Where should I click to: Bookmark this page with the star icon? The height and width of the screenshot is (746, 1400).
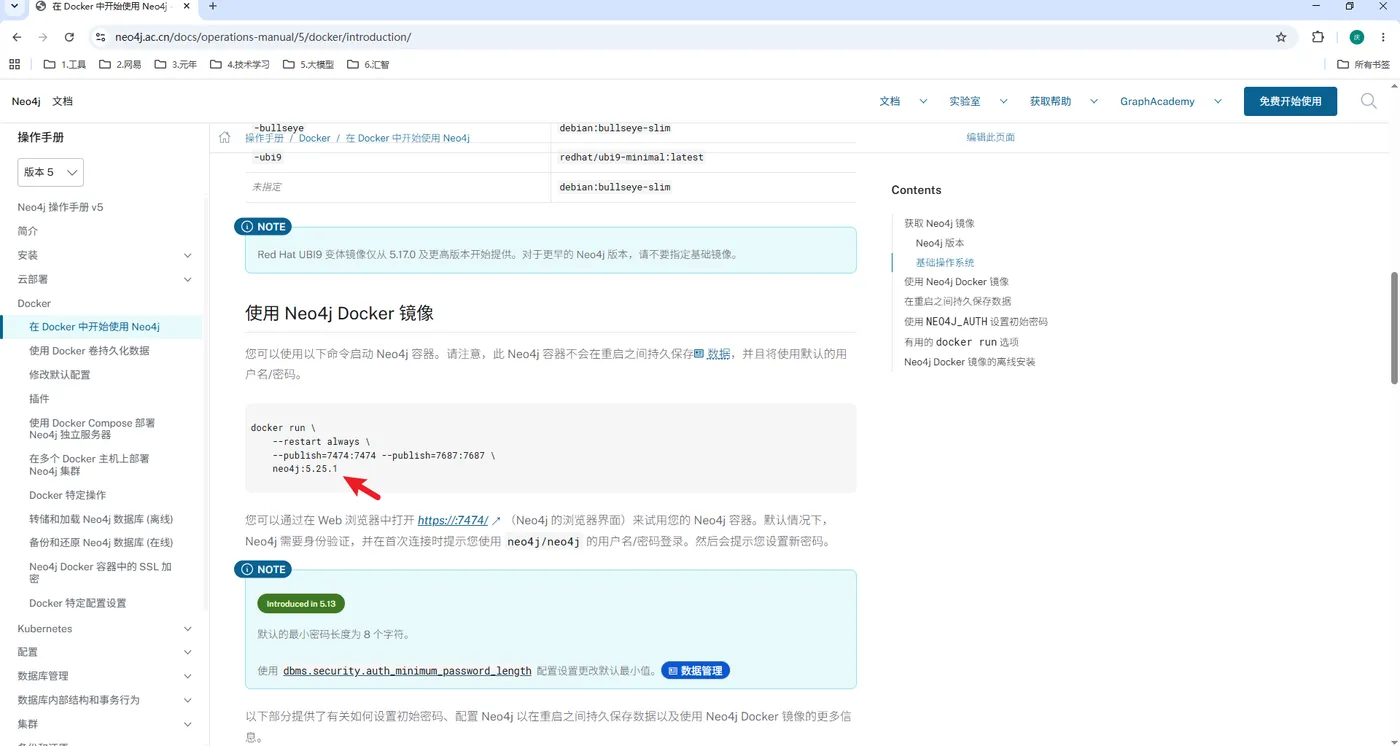tap(1281, 37)
